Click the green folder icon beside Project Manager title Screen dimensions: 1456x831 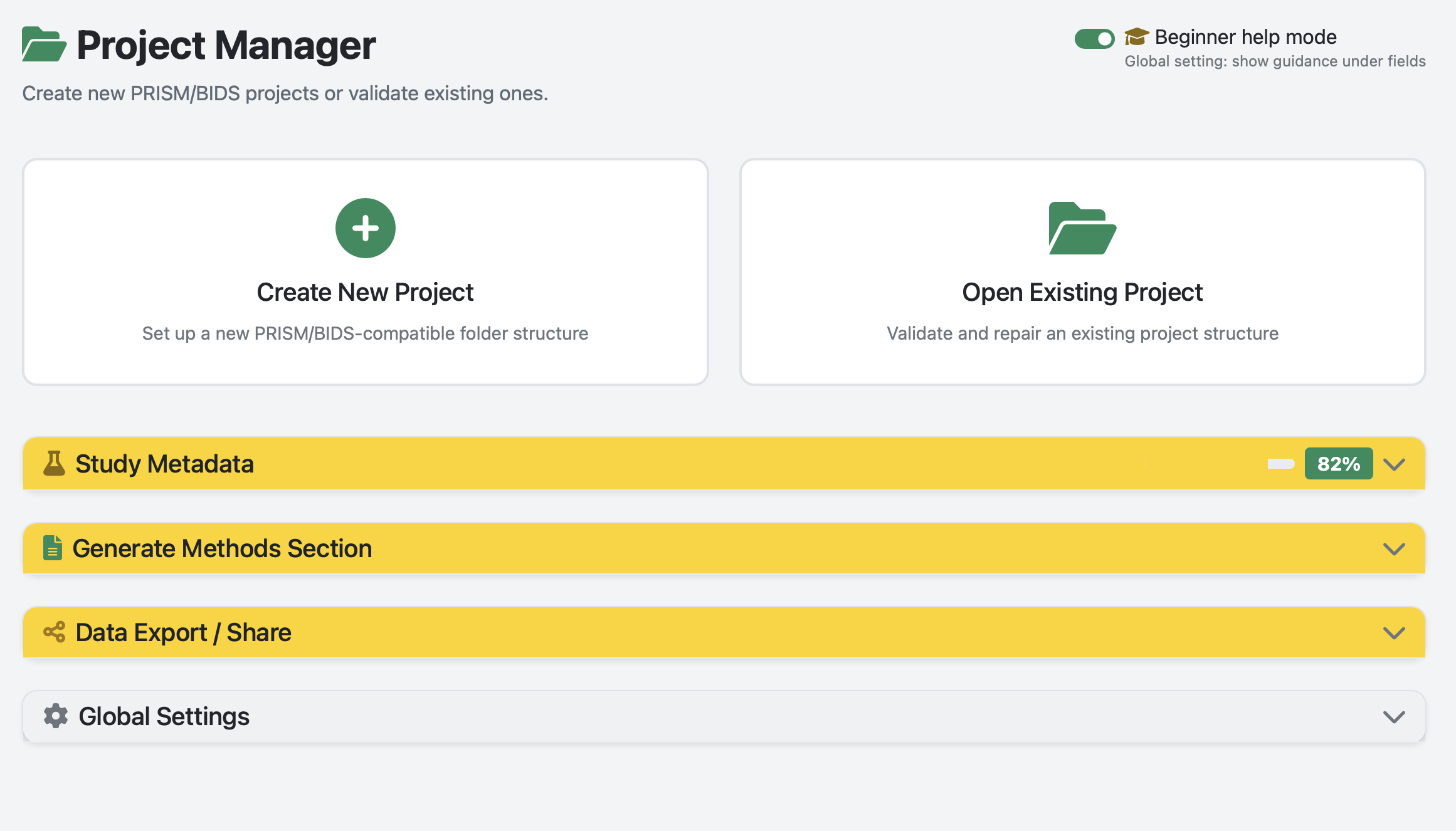point(44,44)
